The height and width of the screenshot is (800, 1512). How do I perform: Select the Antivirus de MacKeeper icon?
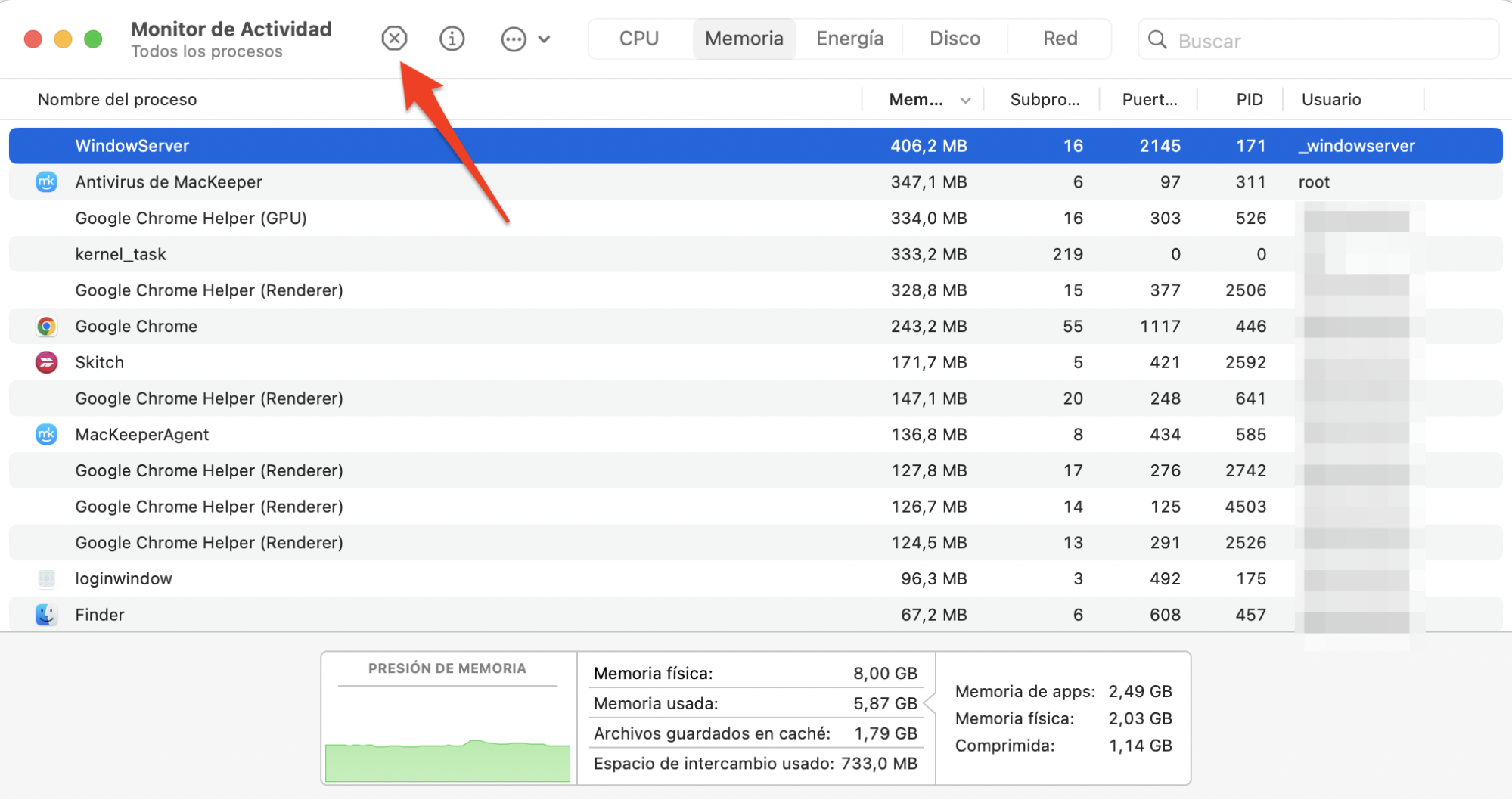(x=46, y=181)
